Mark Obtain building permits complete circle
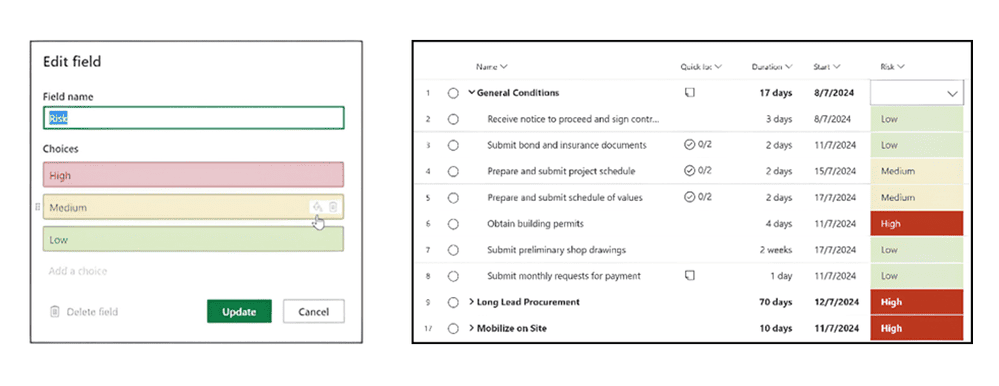This screenshot has width=999, height=386. click(x=453, y=224)
